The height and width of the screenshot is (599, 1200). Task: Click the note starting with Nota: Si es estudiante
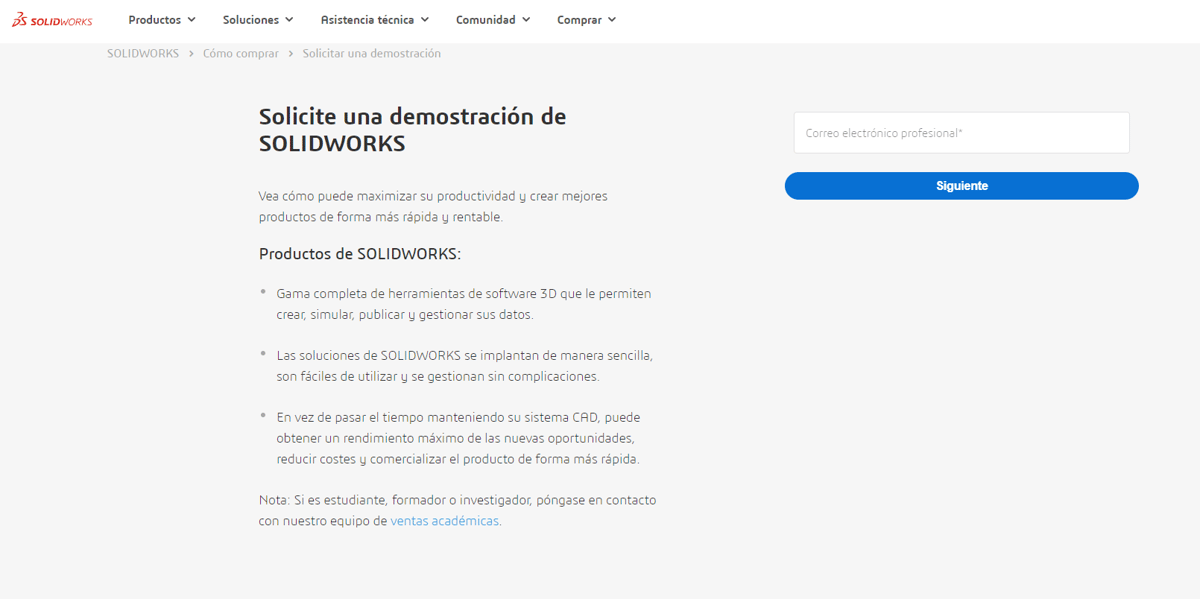point(458,510)
